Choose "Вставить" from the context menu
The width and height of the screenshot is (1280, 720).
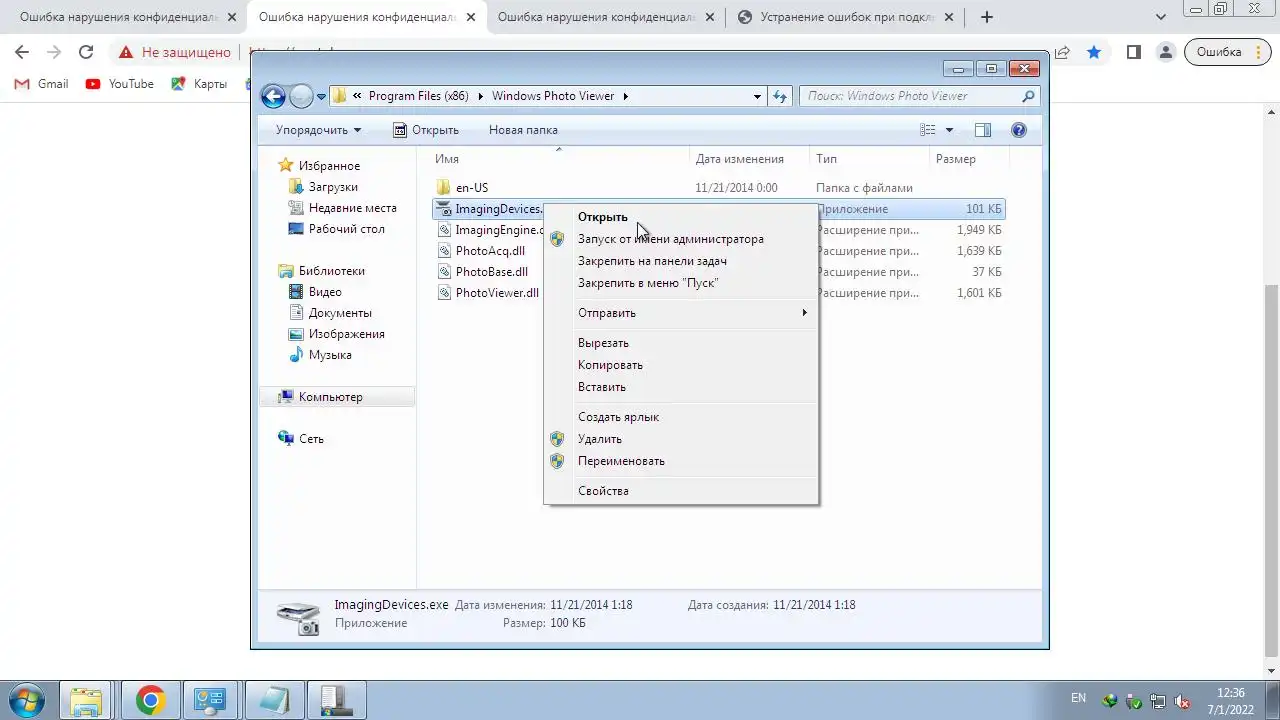point(681,387)
